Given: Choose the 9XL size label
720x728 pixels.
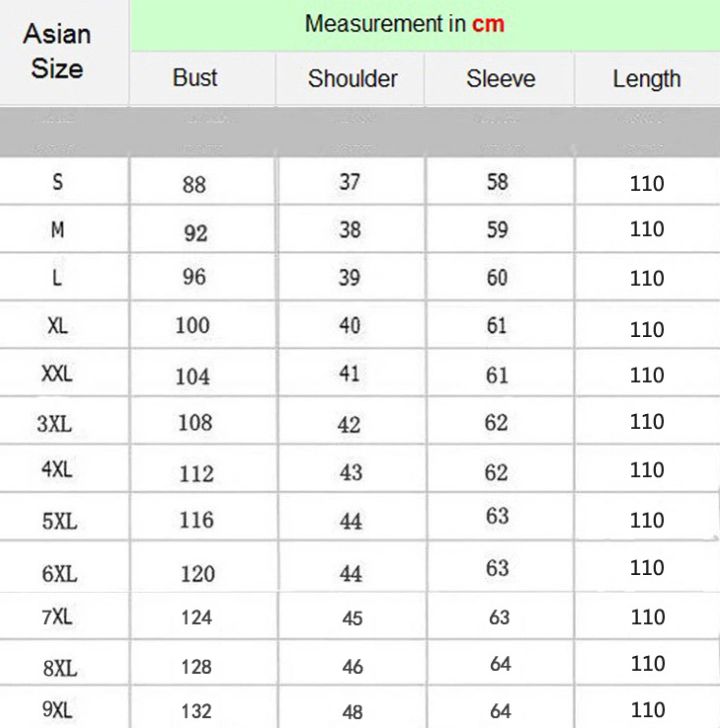Looking at the screenshot, I should pos(57,710).
